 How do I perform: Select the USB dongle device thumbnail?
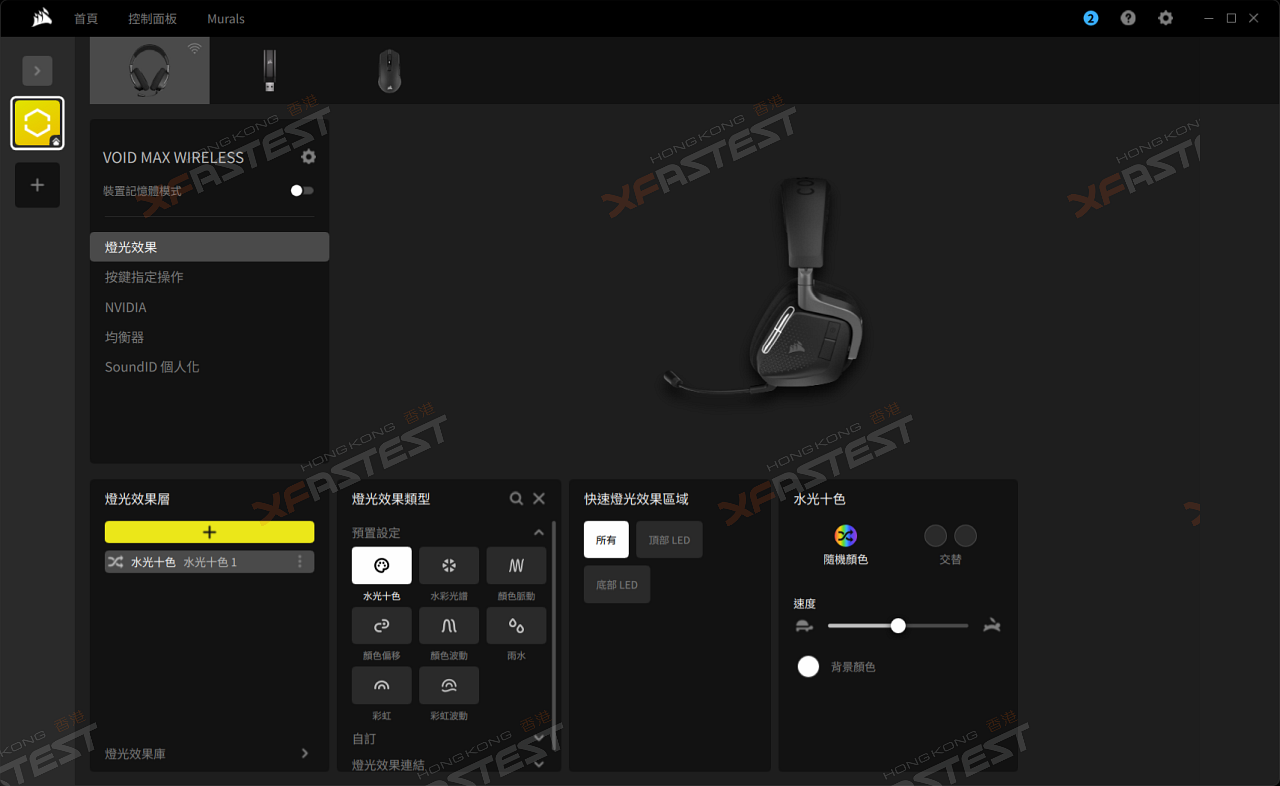[269, 71]
